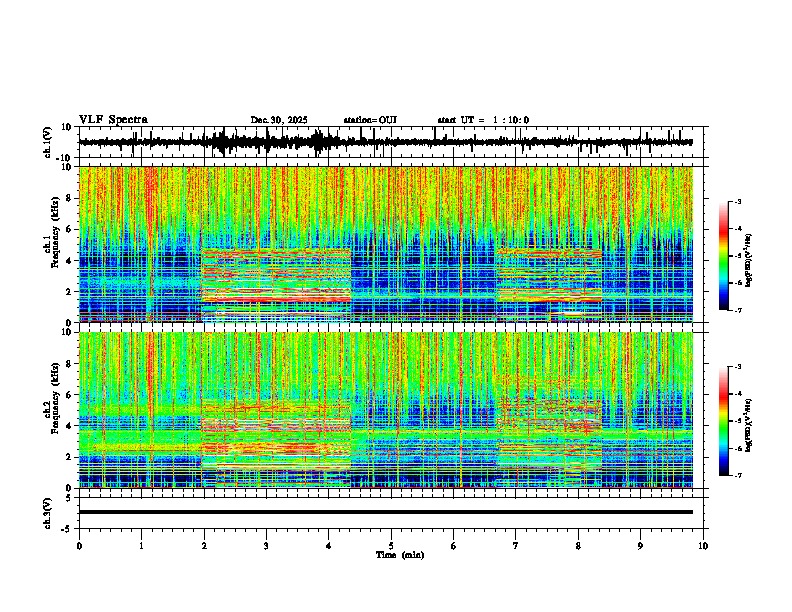This screenshot has height=612, width=792.
Task: Select the date 'Dec. 30, 2025'
Action: (x=279, y=120)
